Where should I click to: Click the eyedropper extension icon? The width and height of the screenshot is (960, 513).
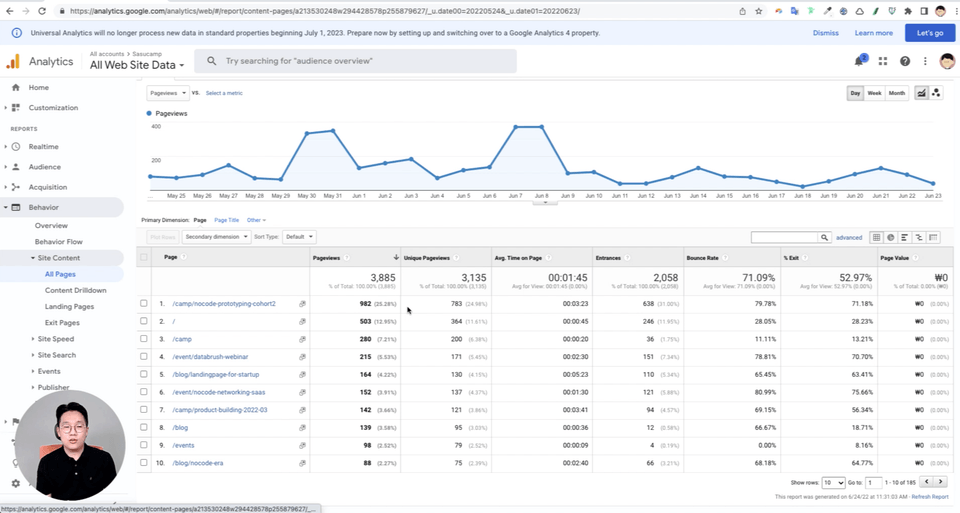pyautogui.click(x=827, y=11)
